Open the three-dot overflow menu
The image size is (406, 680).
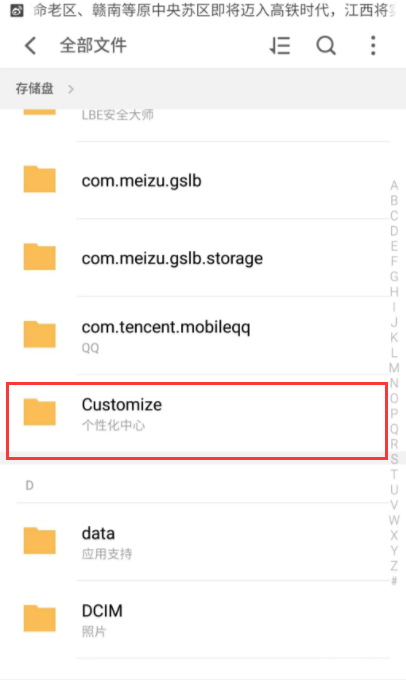click(373, 46)
